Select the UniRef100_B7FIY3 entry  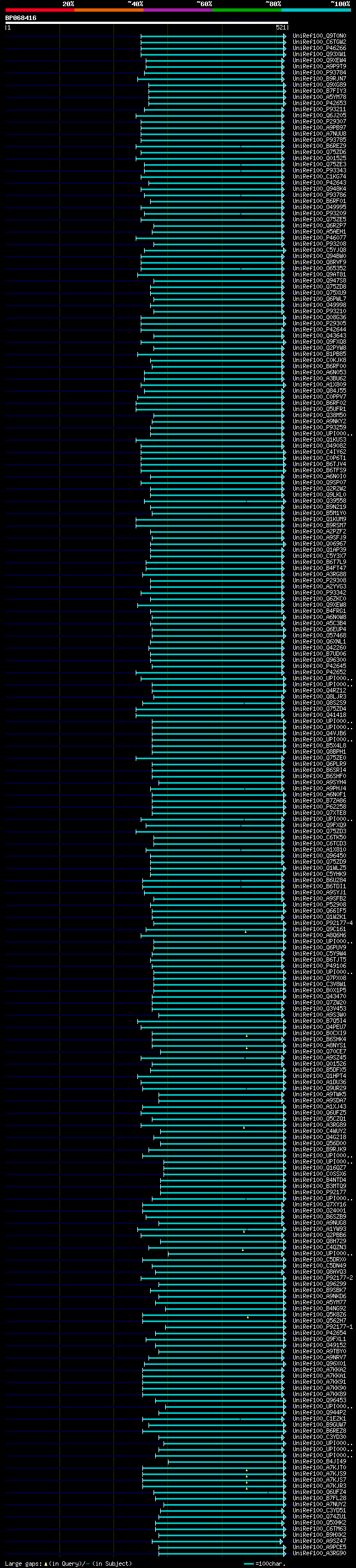tap(319, 91)
